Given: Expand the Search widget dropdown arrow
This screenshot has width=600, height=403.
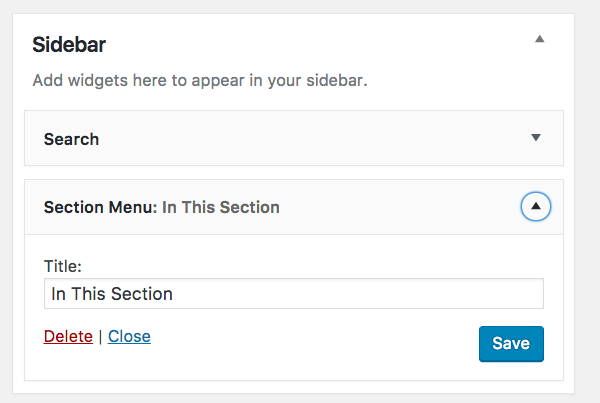Looking at the screenshot, I should [x=535, y=138].
